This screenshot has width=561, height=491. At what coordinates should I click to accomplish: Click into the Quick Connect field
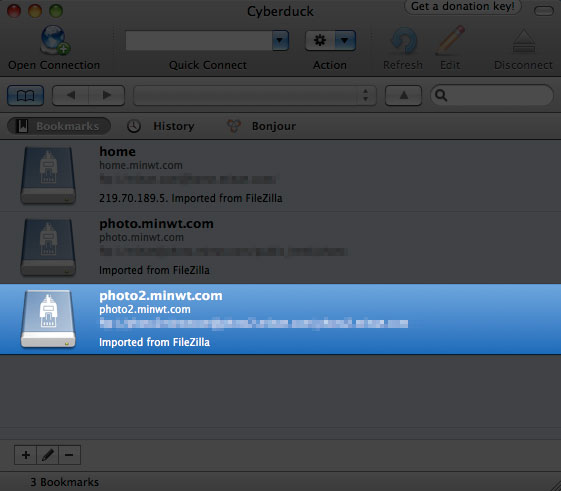pyautogui.click(x=199, y=40)
